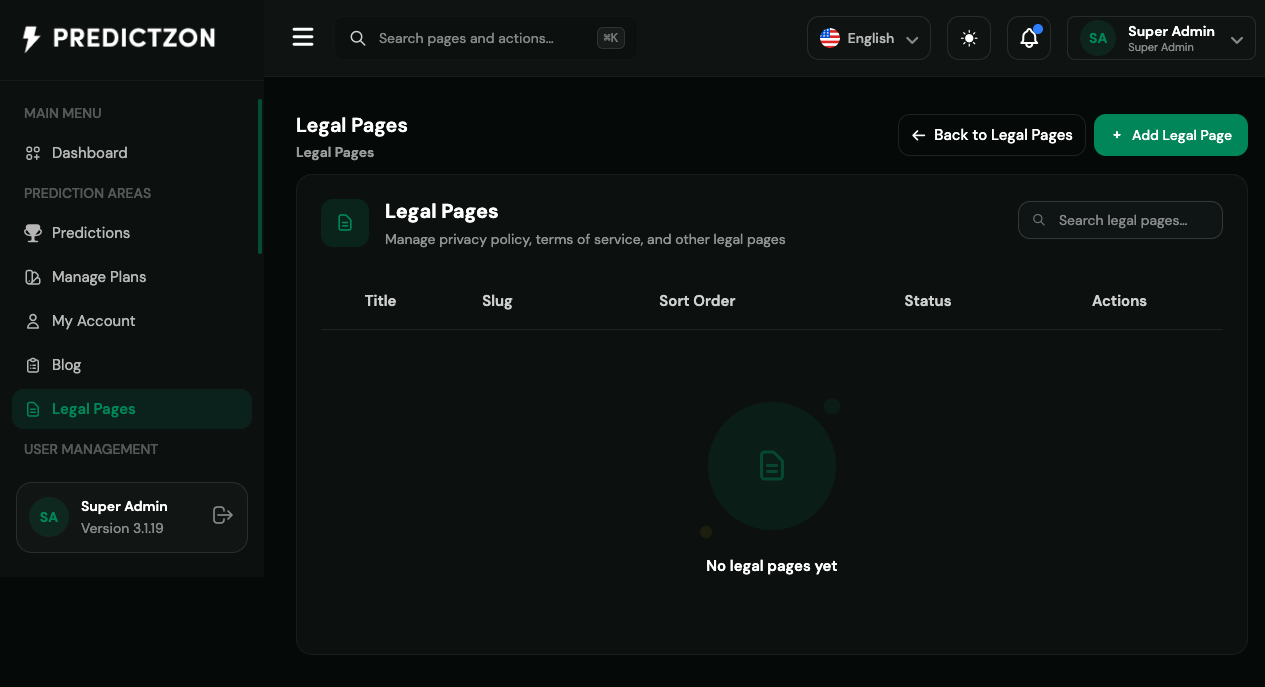Click the sidebar vertical scrollbar
Image resolution: width=1265 pixels, height=687 pixels.
(260, 177)
